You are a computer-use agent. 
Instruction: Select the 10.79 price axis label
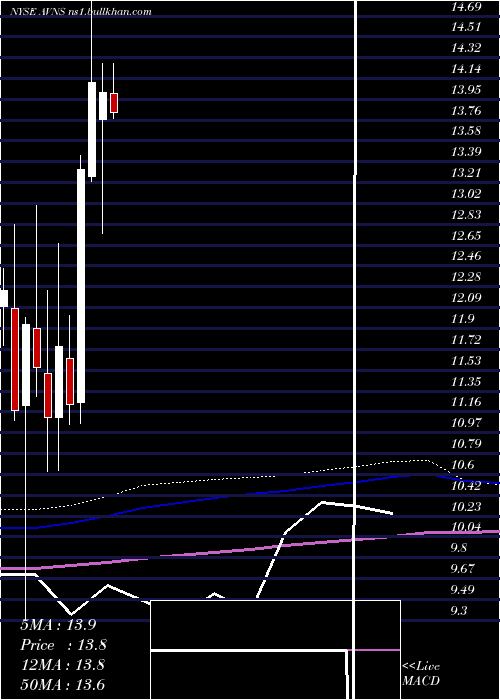click(466, 443)
